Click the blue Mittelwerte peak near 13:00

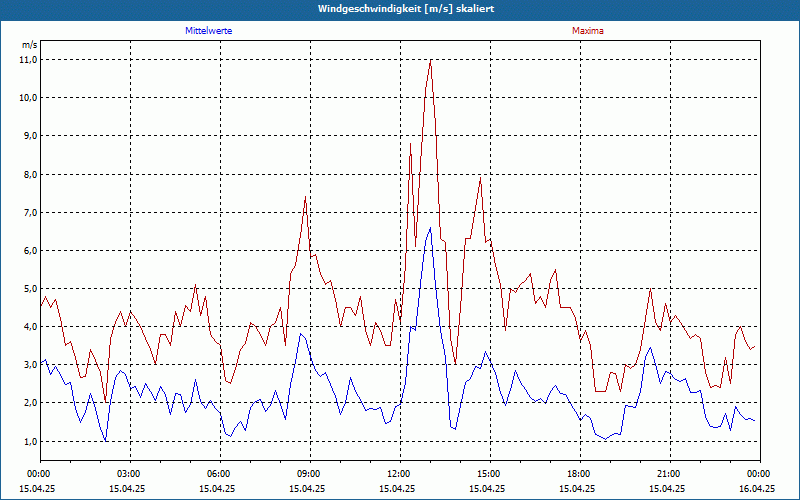(430, 228)
